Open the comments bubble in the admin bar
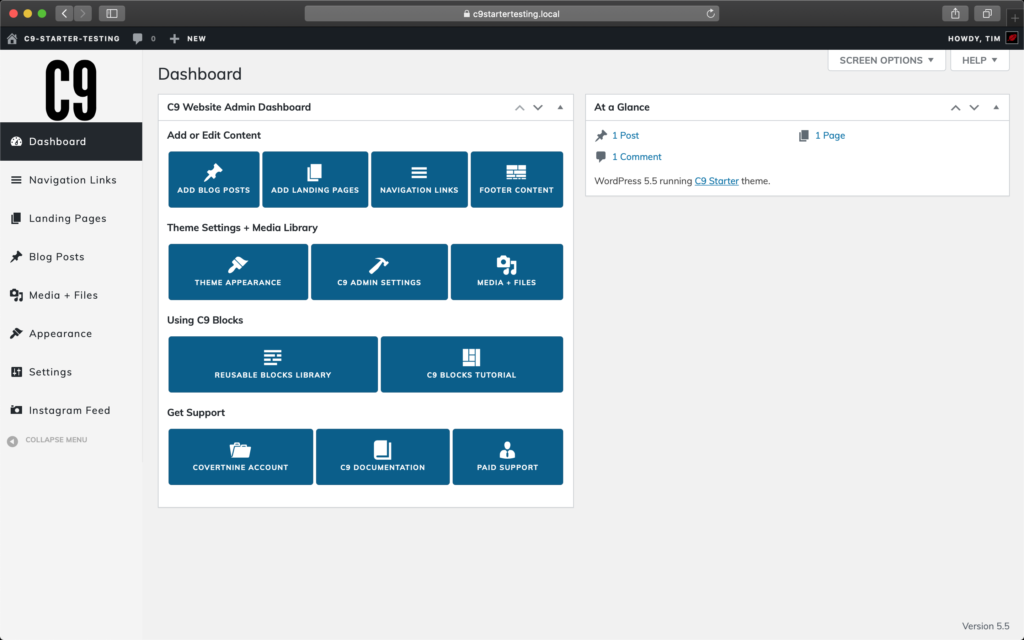This screenshot has width=1024, height=640. click(138, 39)
